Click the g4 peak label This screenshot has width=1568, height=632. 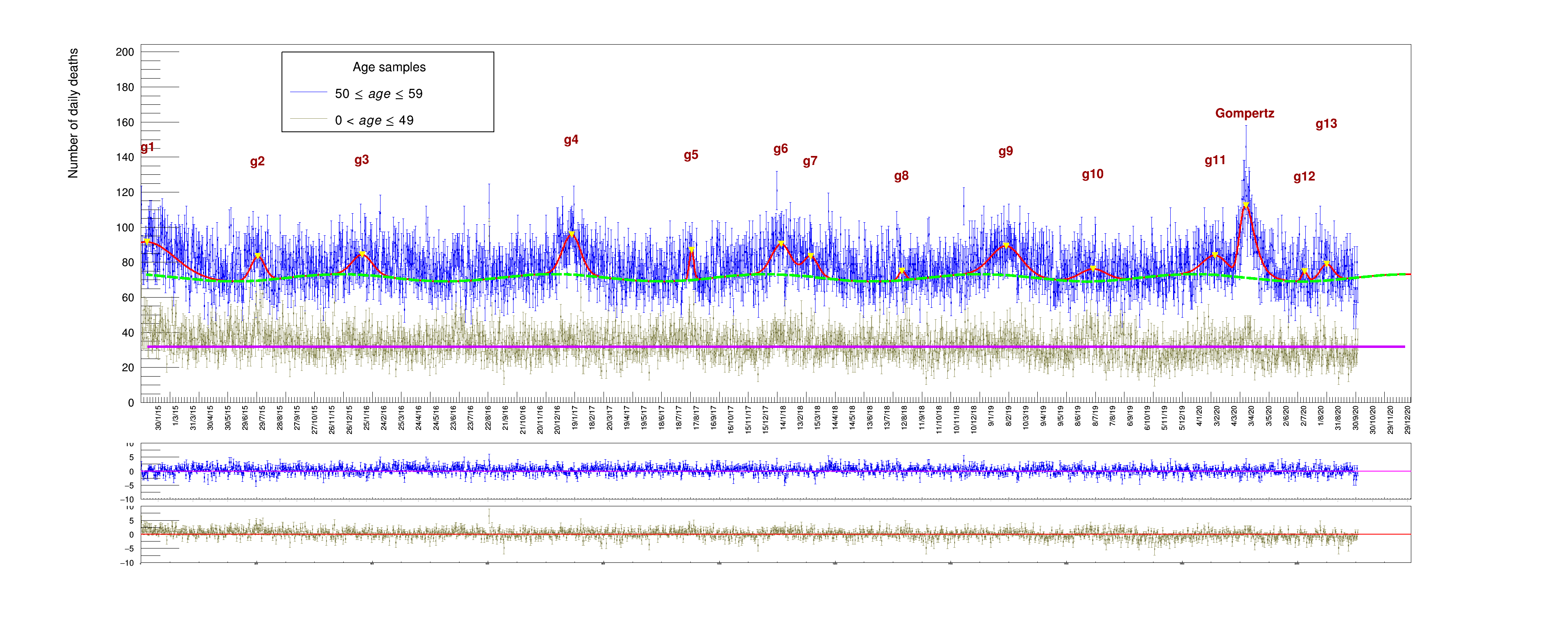(x=570, y=140)
